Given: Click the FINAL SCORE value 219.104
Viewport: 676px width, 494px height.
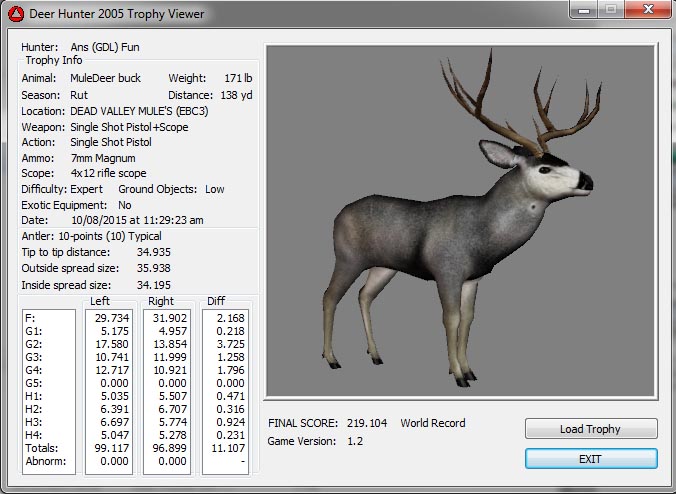Looking at the screenshot, I should (x=366, y=423).
